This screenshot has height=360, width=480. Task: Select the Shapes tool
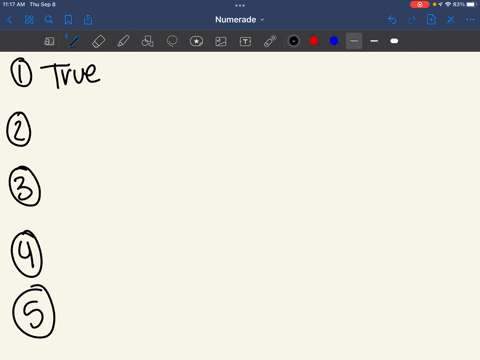(147, 41)
